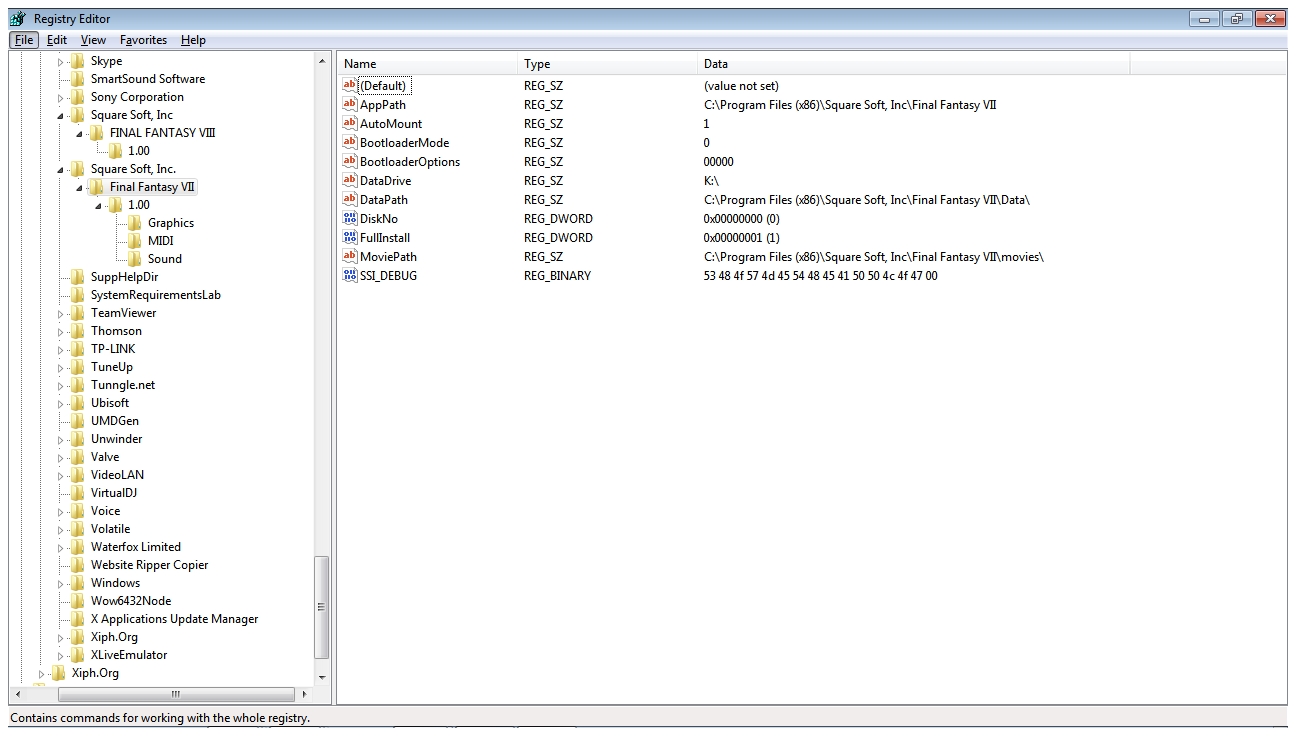Collapse the Square Soft, Inc. key
Viewport: 1296px width, 736px height.
61,170
